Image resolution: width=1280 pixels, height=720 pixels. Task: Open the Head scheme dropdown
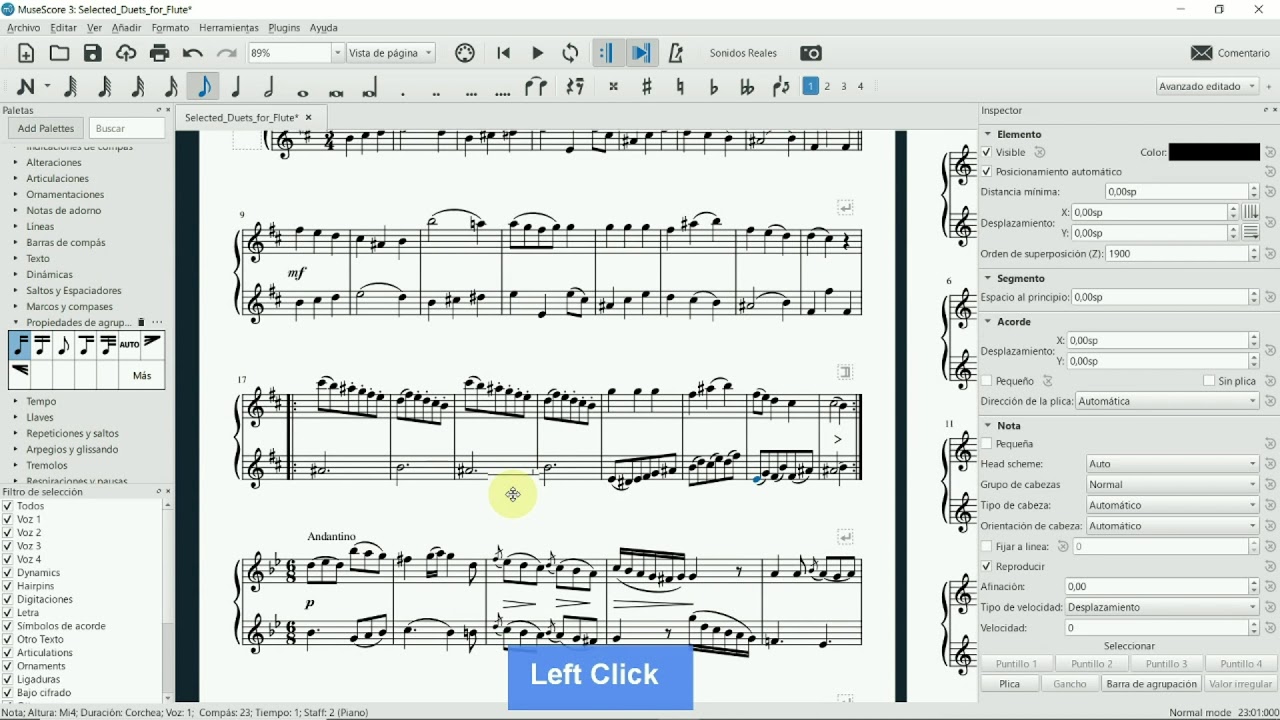click(1172, 464)
